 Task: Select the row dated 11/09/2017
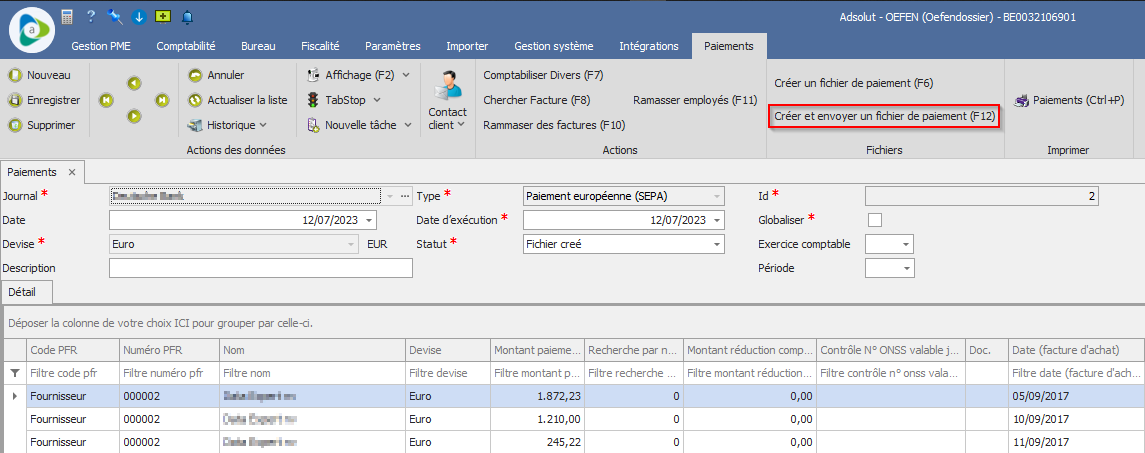(572, 442)
